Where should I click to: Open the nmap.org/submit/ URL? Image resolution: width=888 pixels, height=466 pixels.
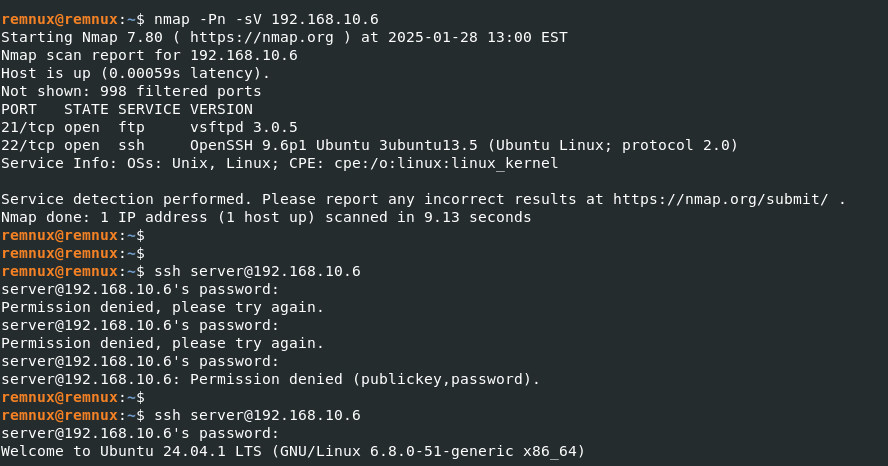click(721, 199)
